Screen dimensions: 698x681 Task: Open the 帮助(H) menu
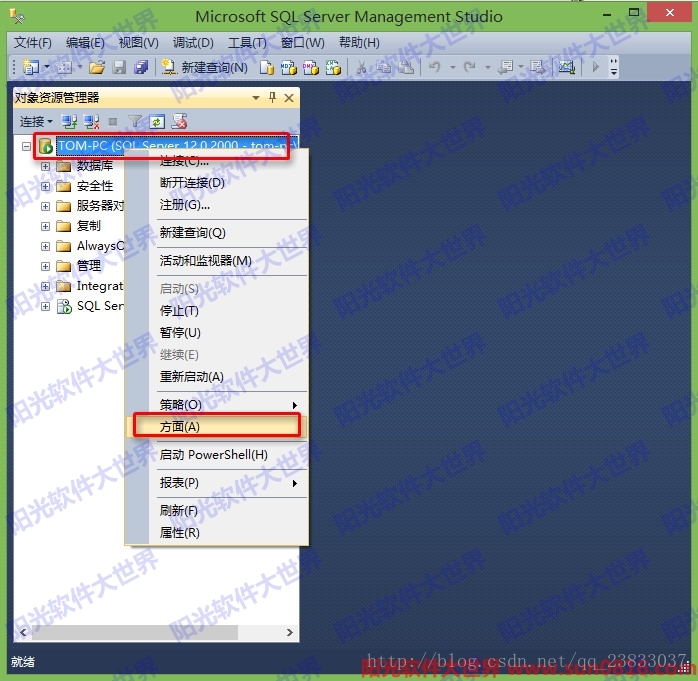click(x=359, y=43)
